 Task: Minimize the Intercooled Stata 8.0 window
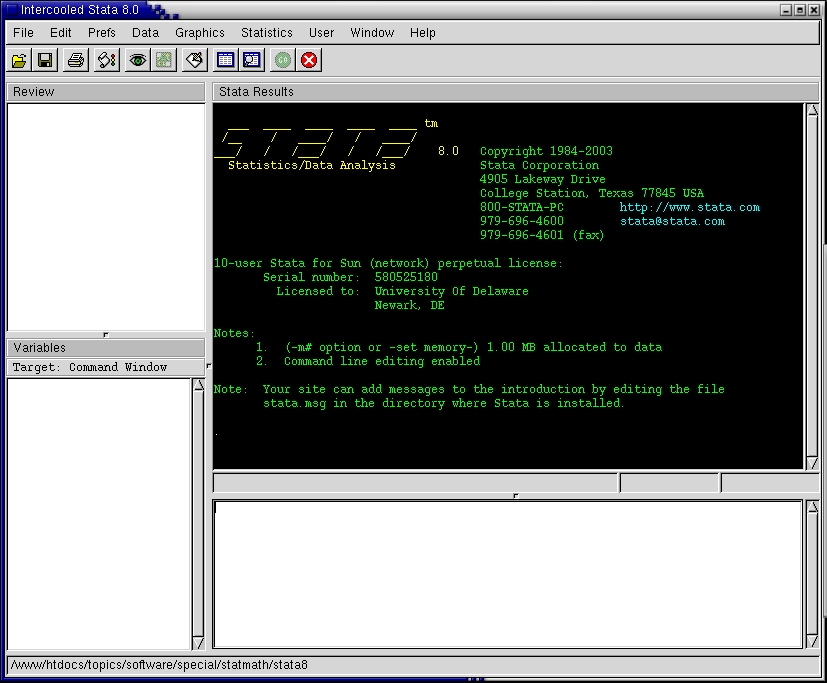pyautogui.click(x=786, y=9)
